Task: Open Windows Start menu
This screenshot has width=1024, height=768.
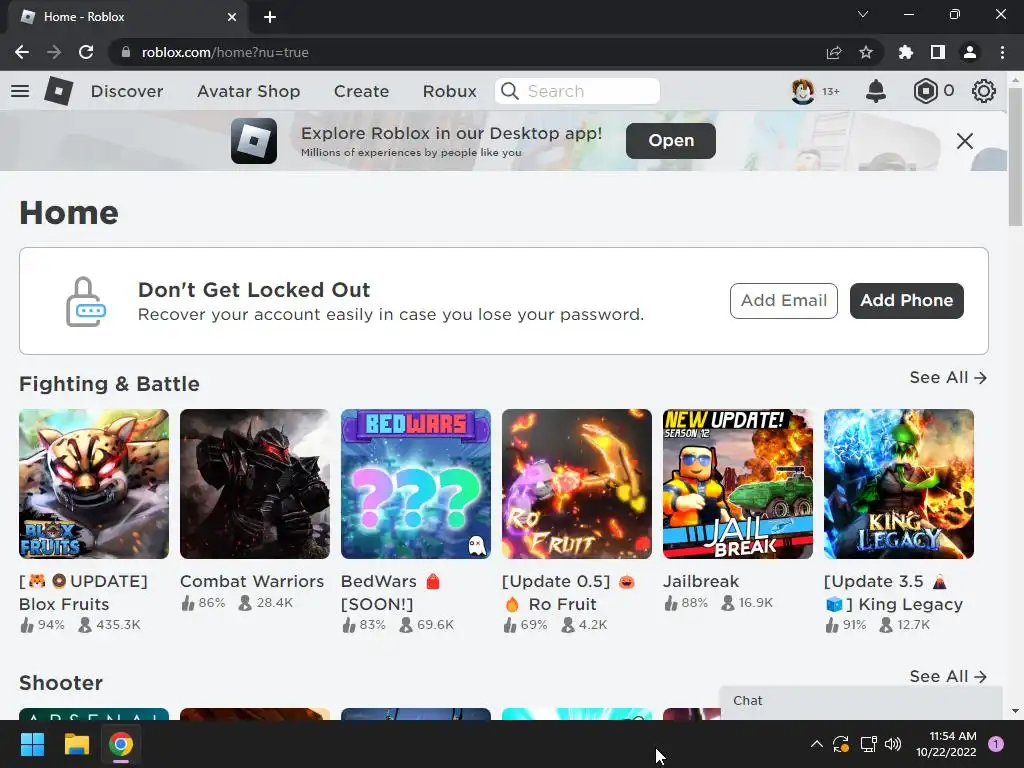Action: pyautogui.click(x=32, y=744)
